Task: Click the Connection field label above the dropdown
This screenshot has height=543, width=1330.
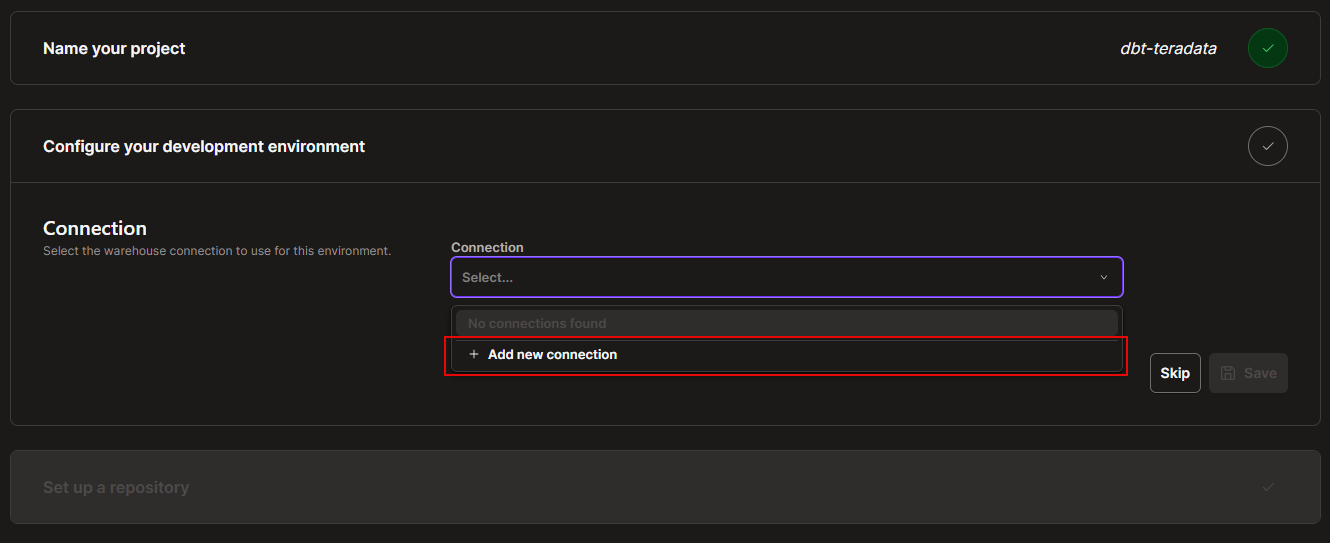Action: coord(487,247)
